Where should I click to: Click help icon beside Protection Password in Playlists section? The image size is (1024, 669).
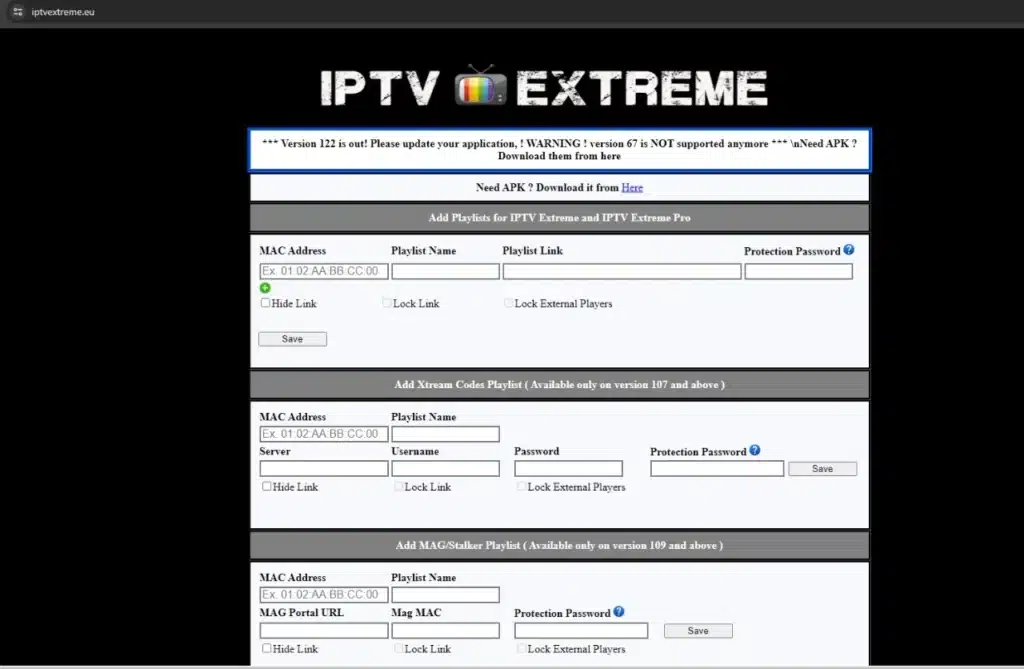[x=849, y=250]
